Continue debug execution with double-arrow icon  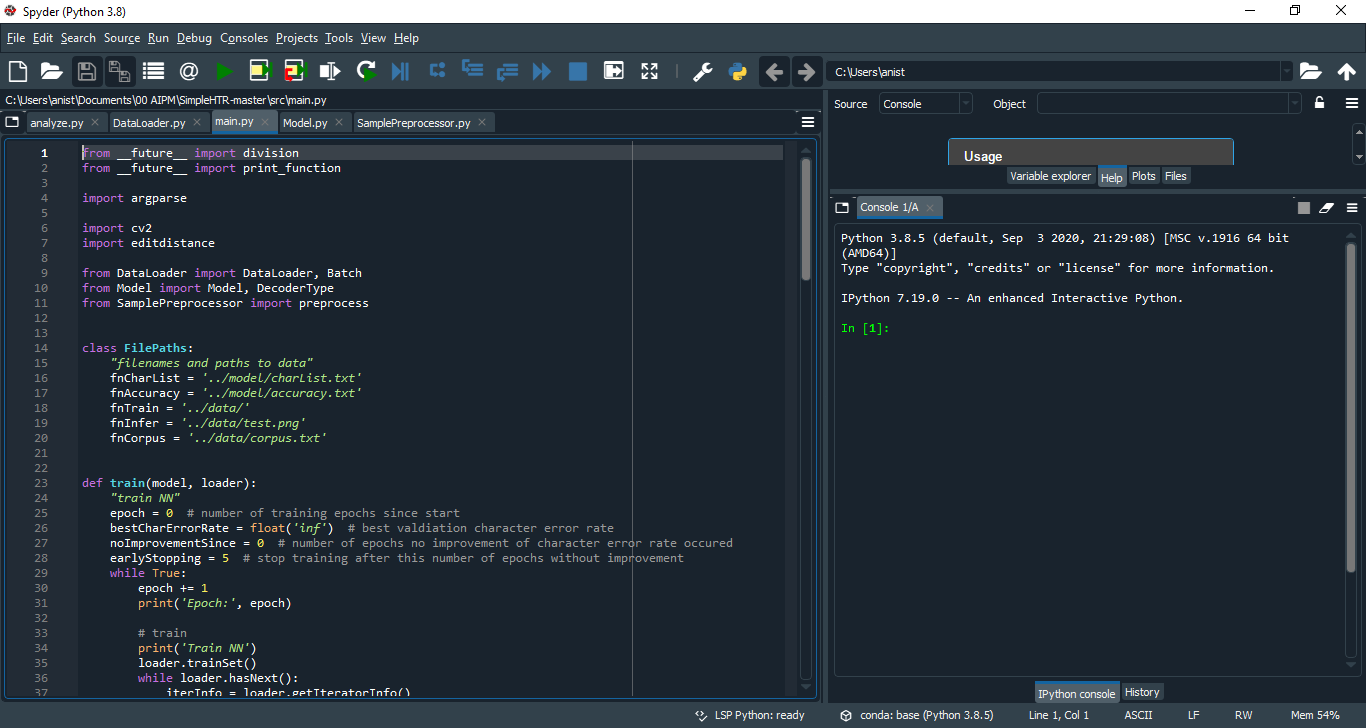coord(542,71)
